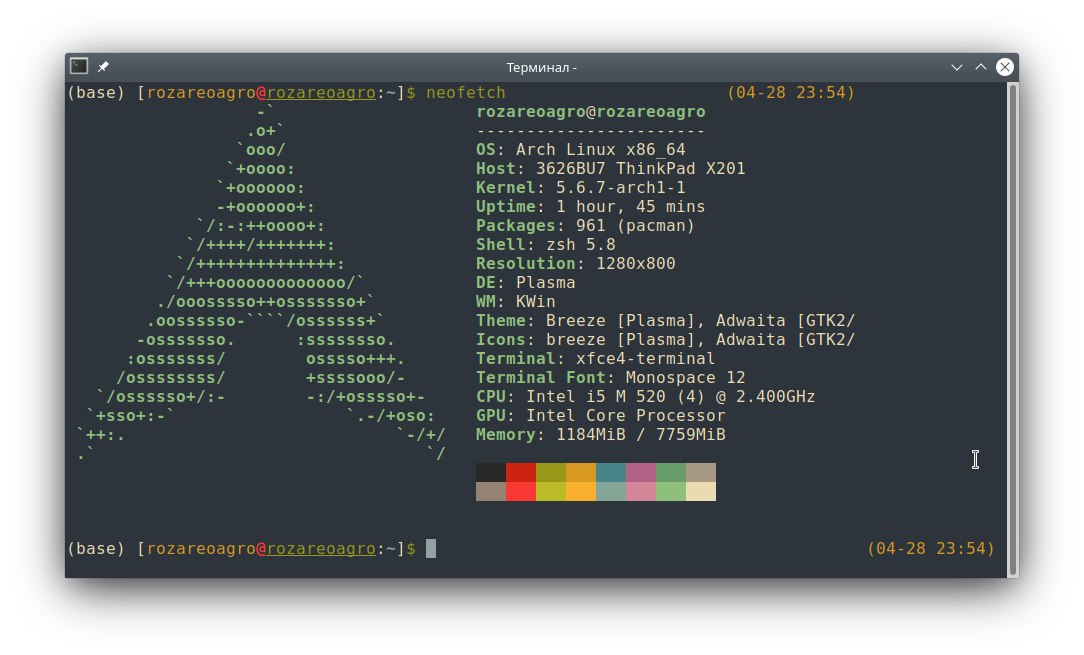Image resolution: width=1084 pixels, height=655 pixels.
Task: Click the olive green color block
Action: point(551,472)
